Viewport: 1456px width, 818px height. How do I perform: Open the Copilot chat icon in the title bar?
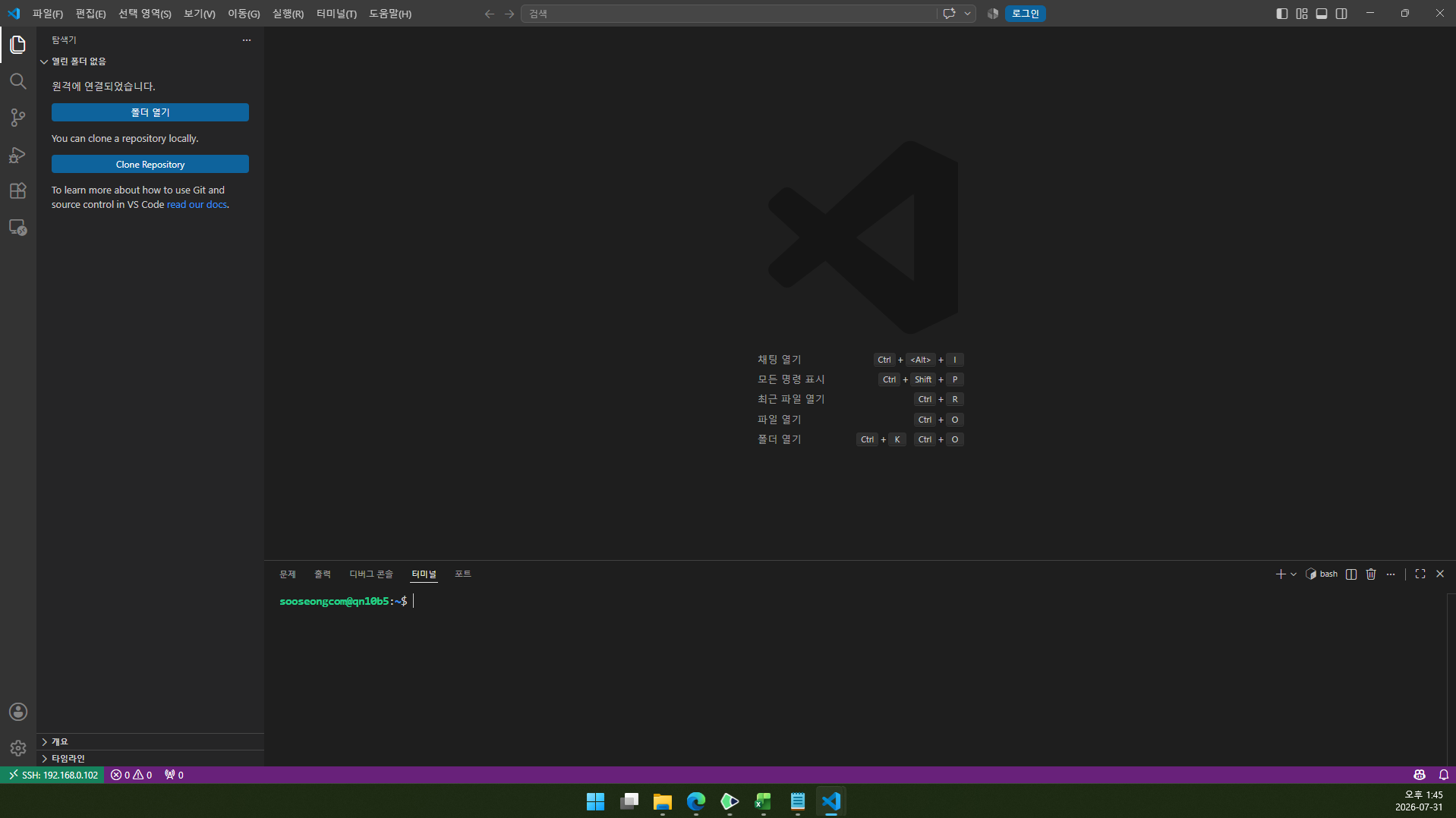coord(949,14)
